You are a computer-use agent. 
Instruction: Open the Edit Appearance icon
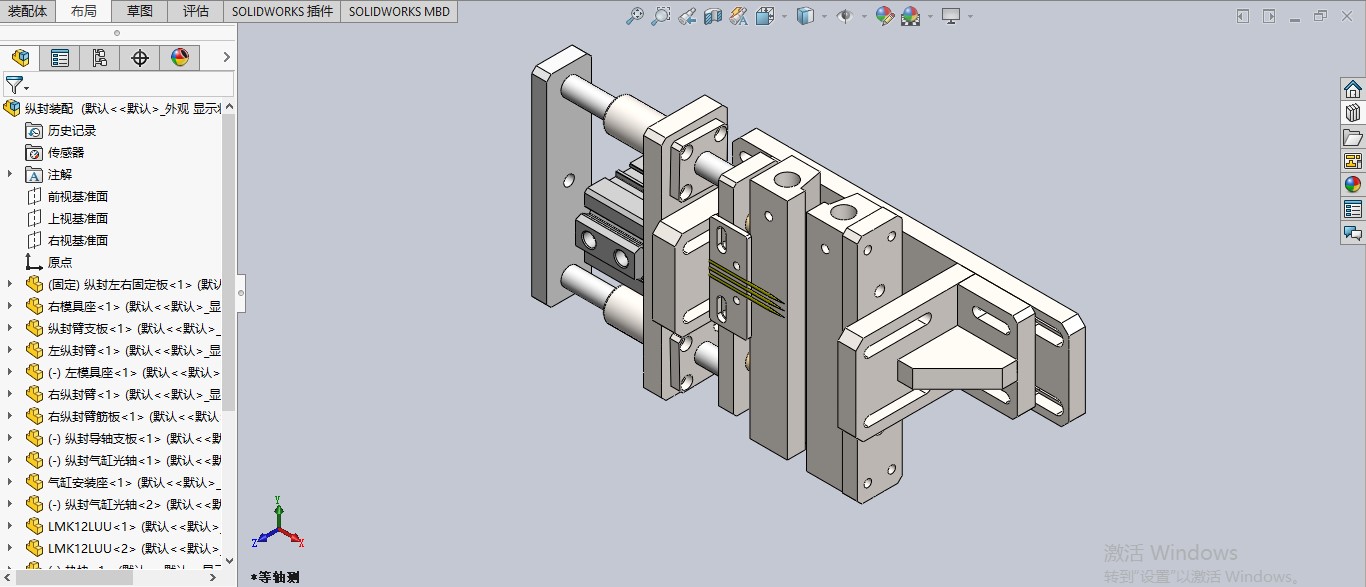(x=885, y=16)
